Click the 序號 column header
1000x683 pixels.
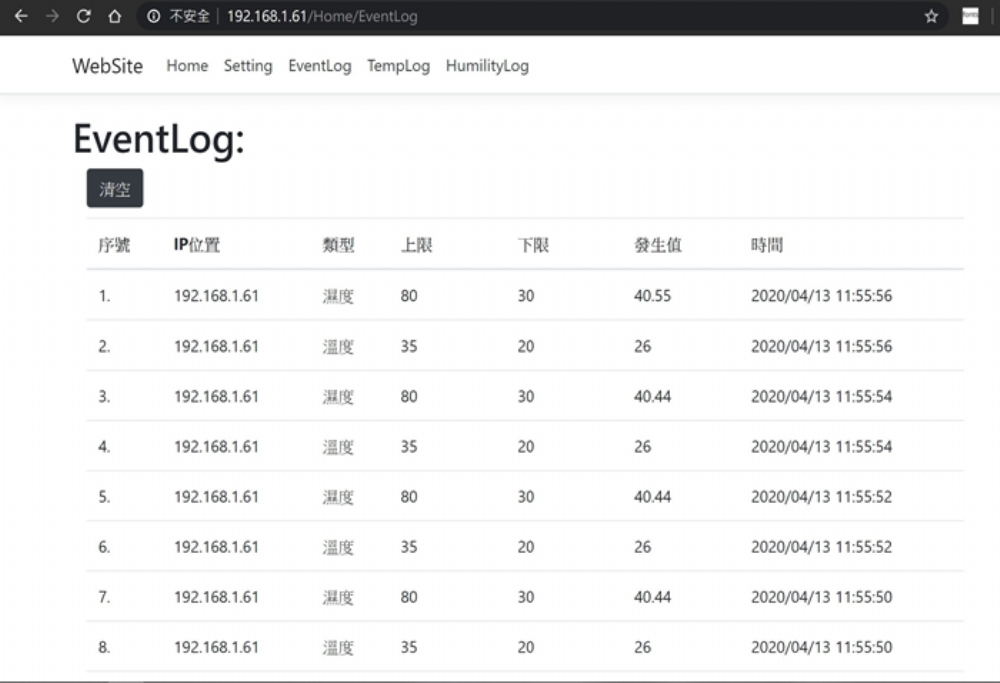[114, 245]
